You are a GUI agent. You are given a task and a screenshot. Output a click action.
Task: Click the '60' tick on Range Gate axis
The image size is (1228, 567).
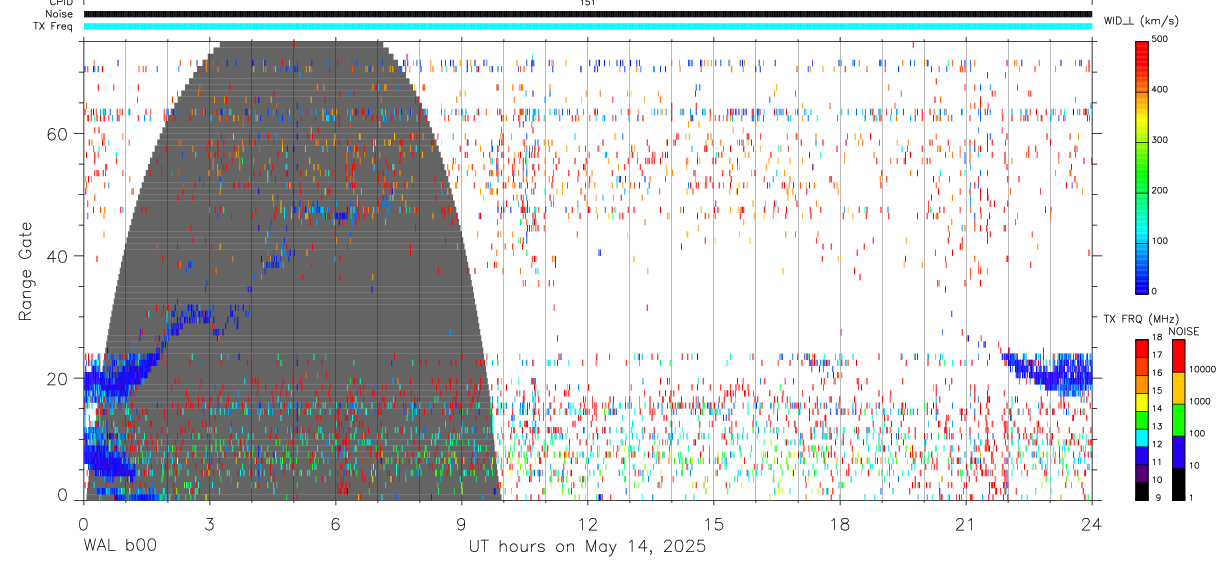[59, 133]
